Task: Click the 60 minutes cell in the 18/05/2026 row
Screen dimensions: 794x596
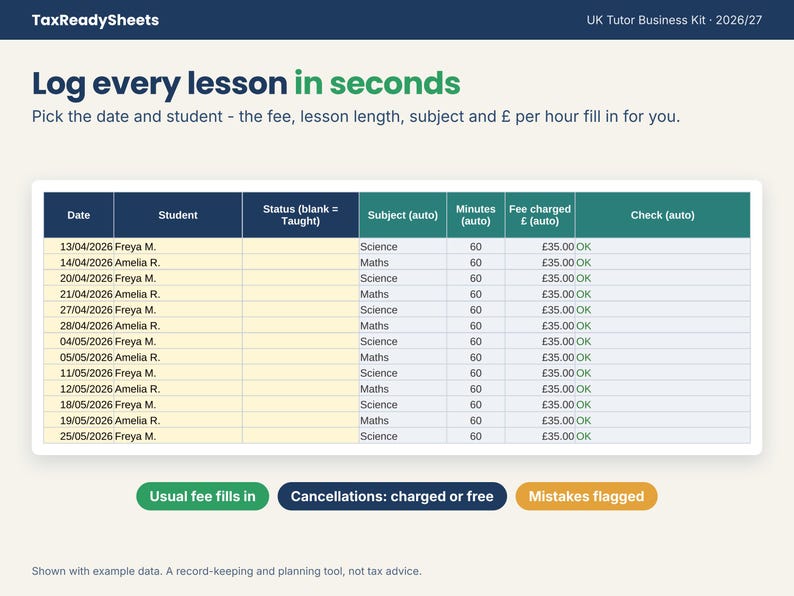Action: 475,405
